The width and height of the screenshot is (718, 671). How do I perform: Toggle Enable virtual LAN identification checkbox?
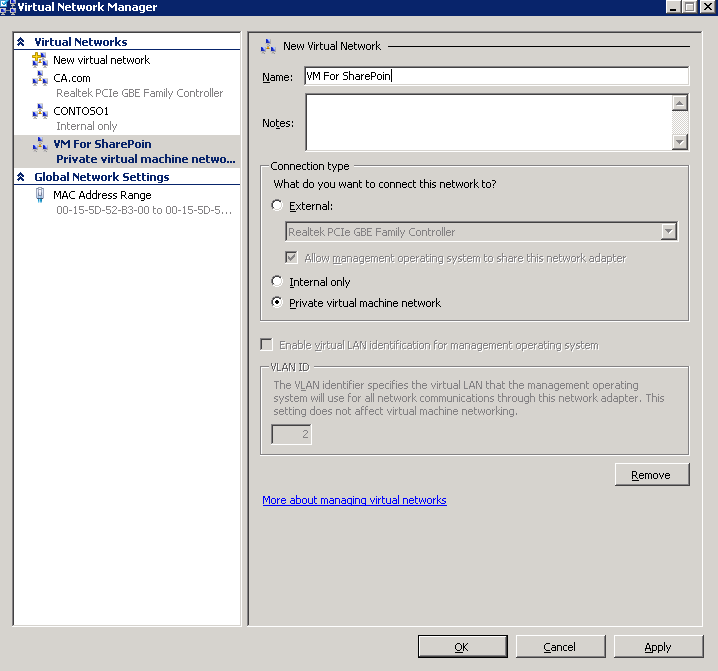pos(266,344)
